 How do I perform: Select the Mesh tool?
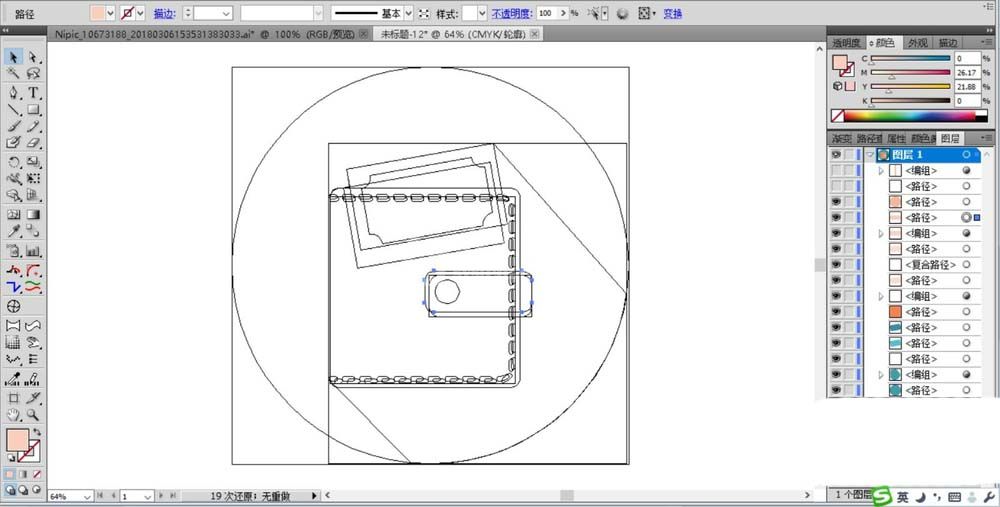pyautogui.click(x=13, y=215)
